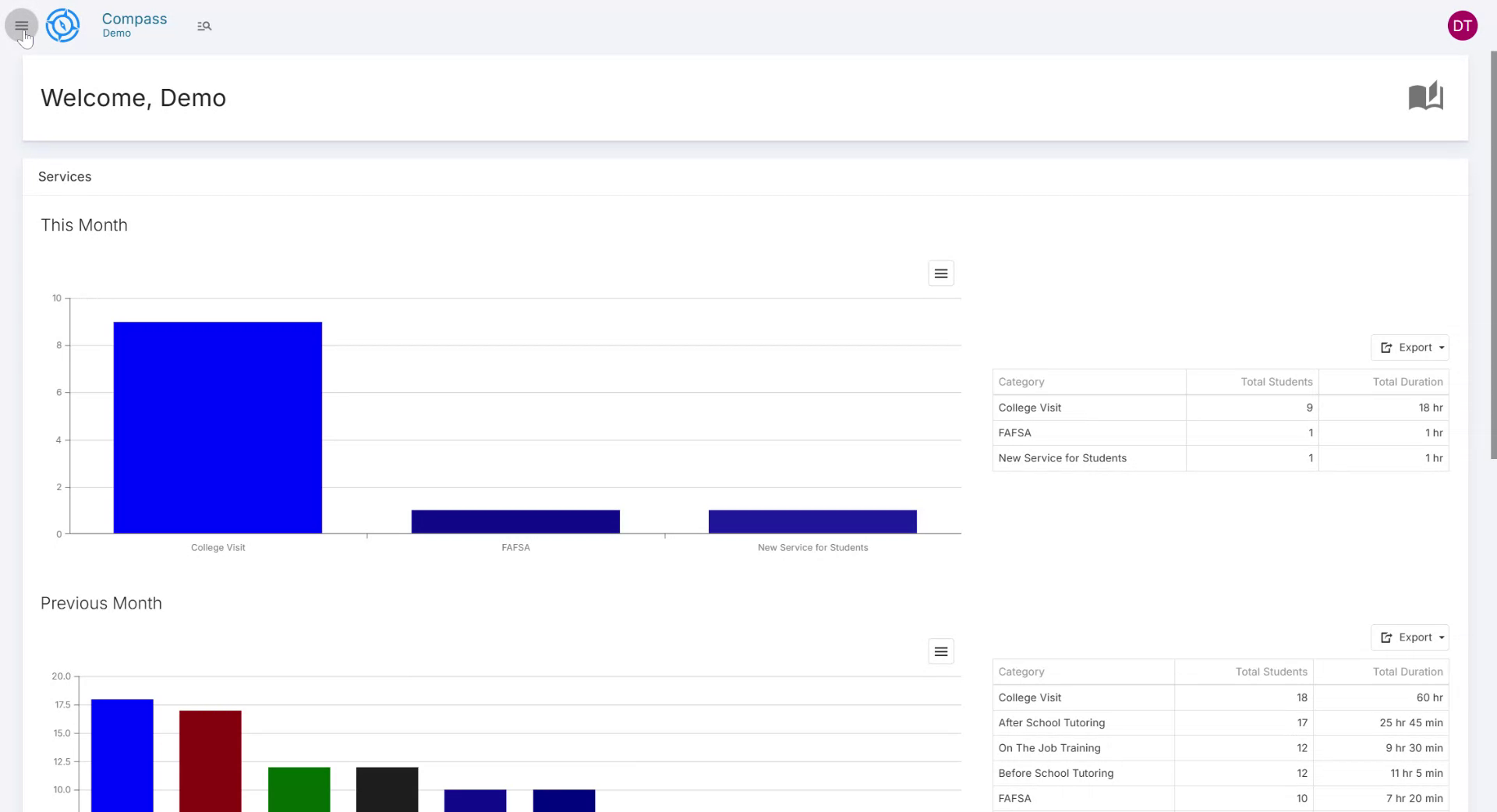The width and height of the screenshot is (1497, 812).
Task: Select the FAFSA row in the This Month table
Action: pos(1015,432)
